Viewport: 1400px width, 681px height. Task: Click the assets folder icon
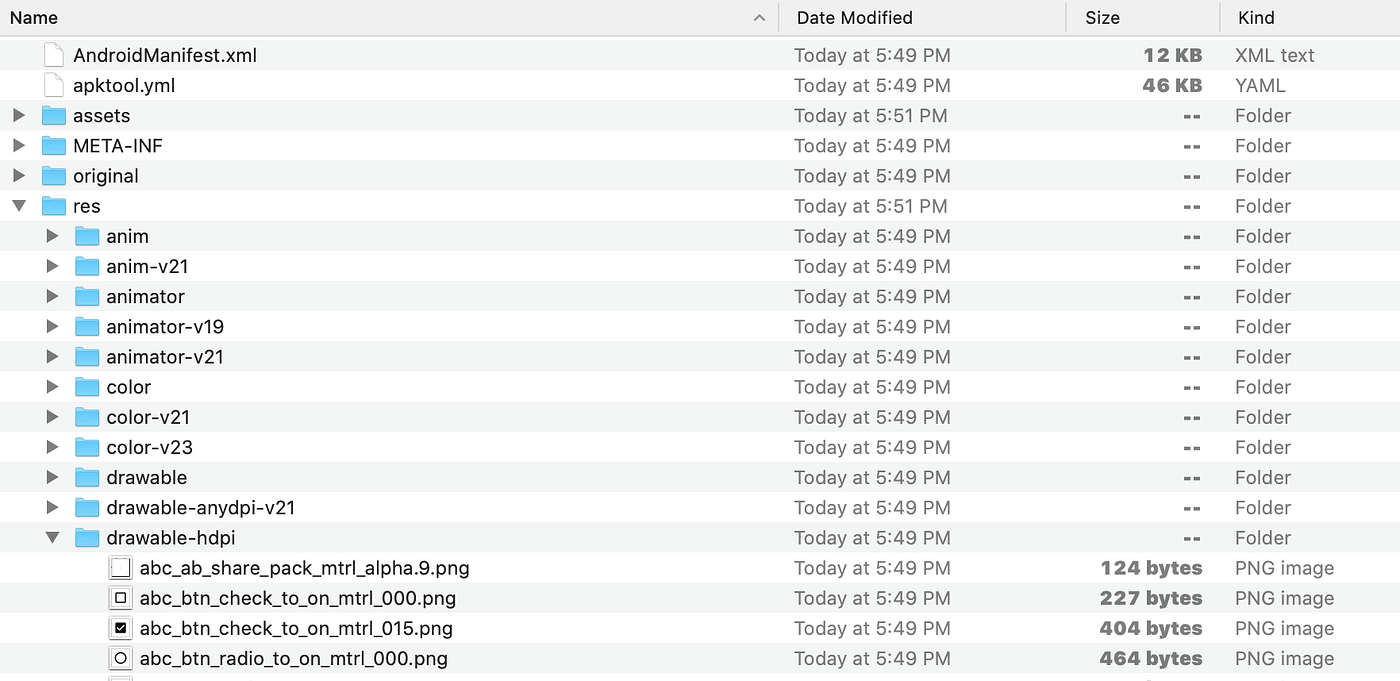click(54, 115)
